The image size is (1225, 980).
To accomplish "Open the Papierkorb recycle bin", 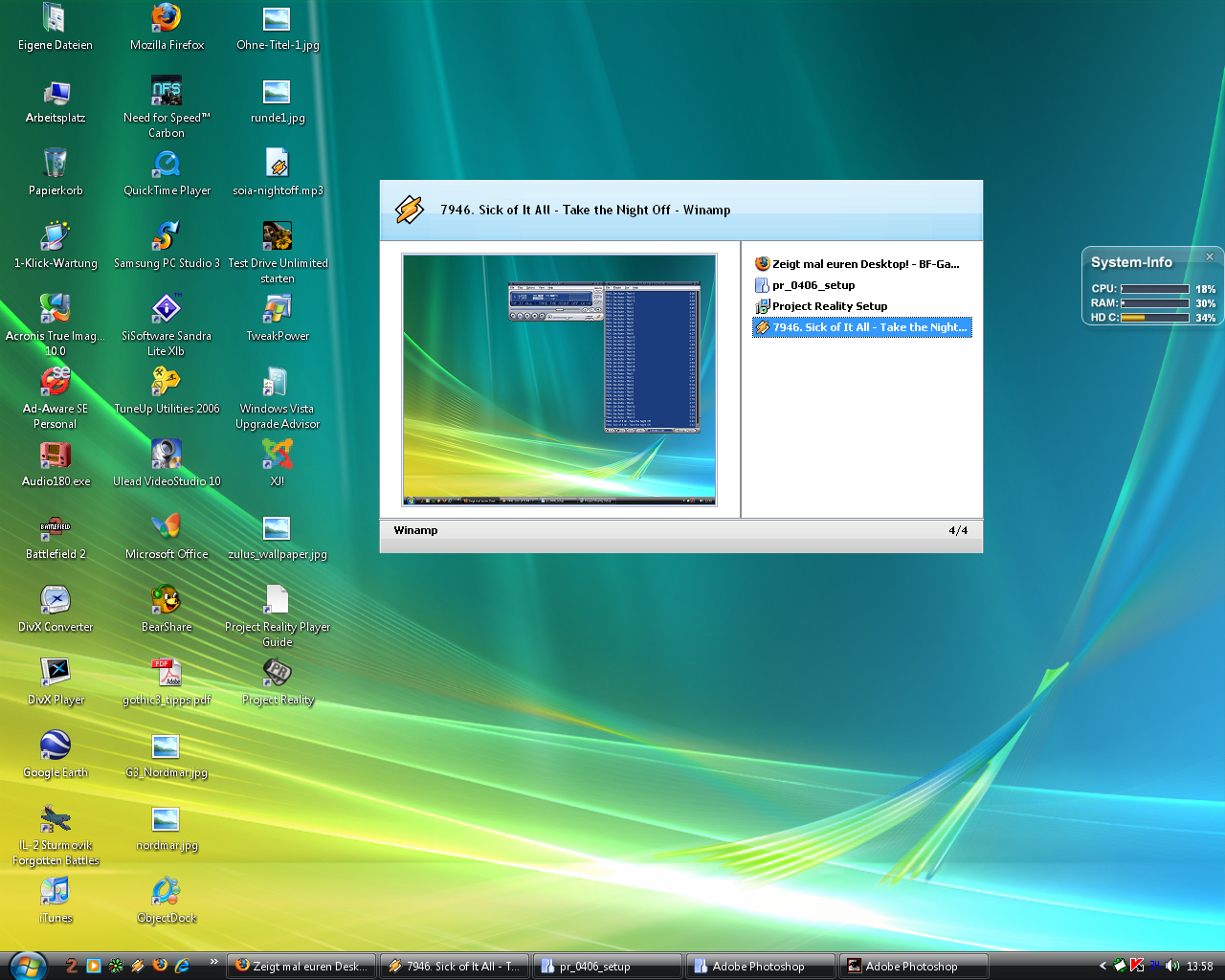I will tap(56, 173).
